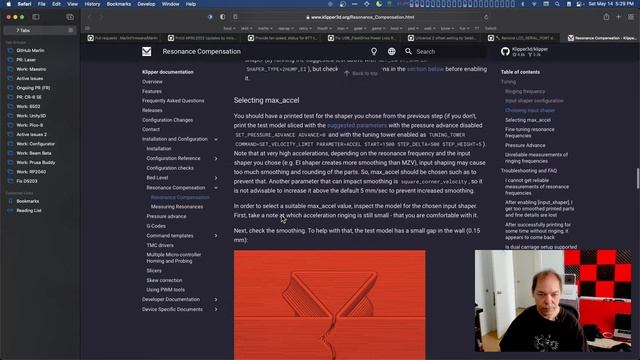Click the search magnifier icon in docs header
This screenshot has width=640, height=360.
pyautogui.click(x=408, y=51)
